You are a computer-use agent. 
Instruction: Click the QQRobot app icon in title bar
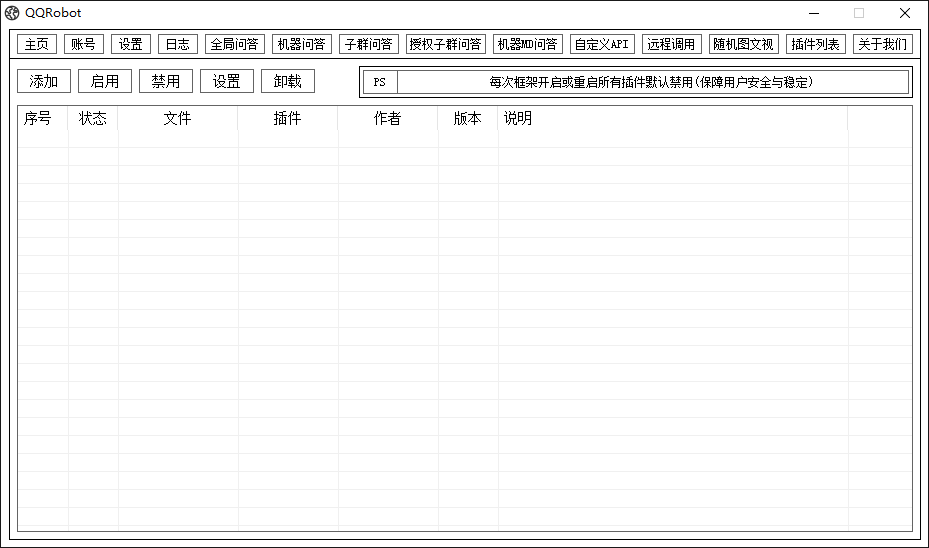[x=12, y=13]
